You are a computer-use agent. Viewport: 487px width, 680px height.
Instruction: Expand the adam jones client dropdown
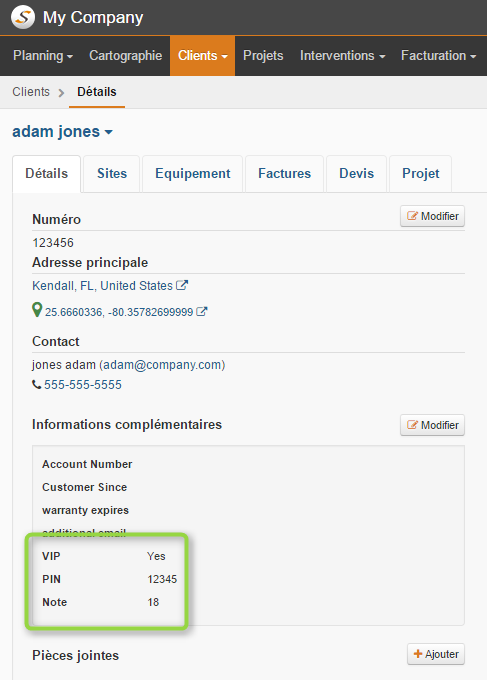[x=62, y=131]
